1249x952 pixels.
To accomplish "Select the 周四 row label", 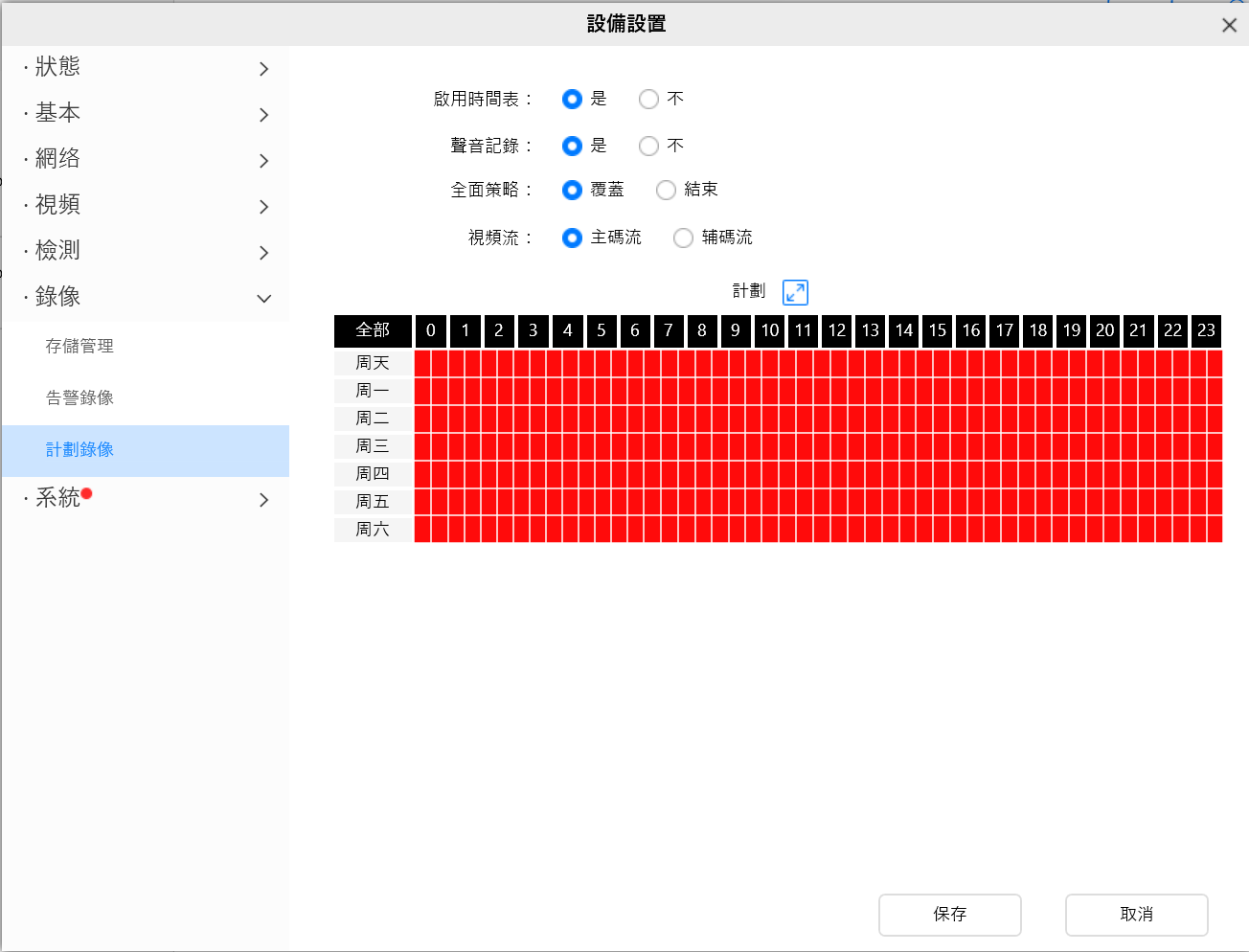I will [373, 474].
